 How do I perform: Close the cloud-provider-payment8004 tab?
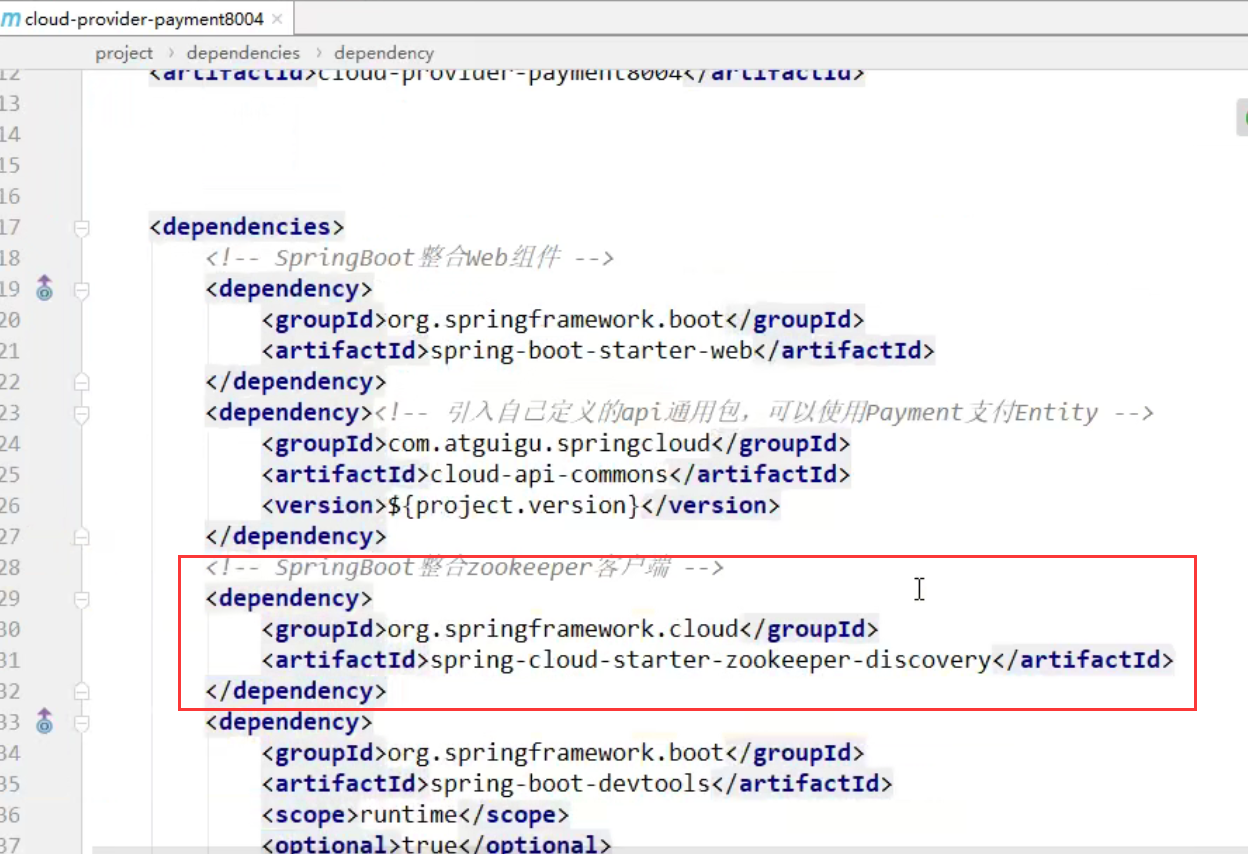[277, 20]
